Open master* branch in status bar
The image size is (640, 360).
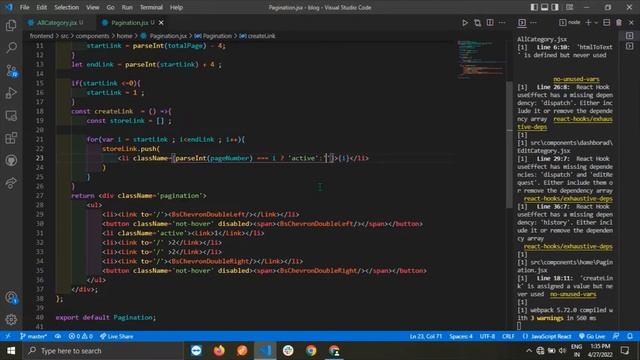[x=33, y=336]
